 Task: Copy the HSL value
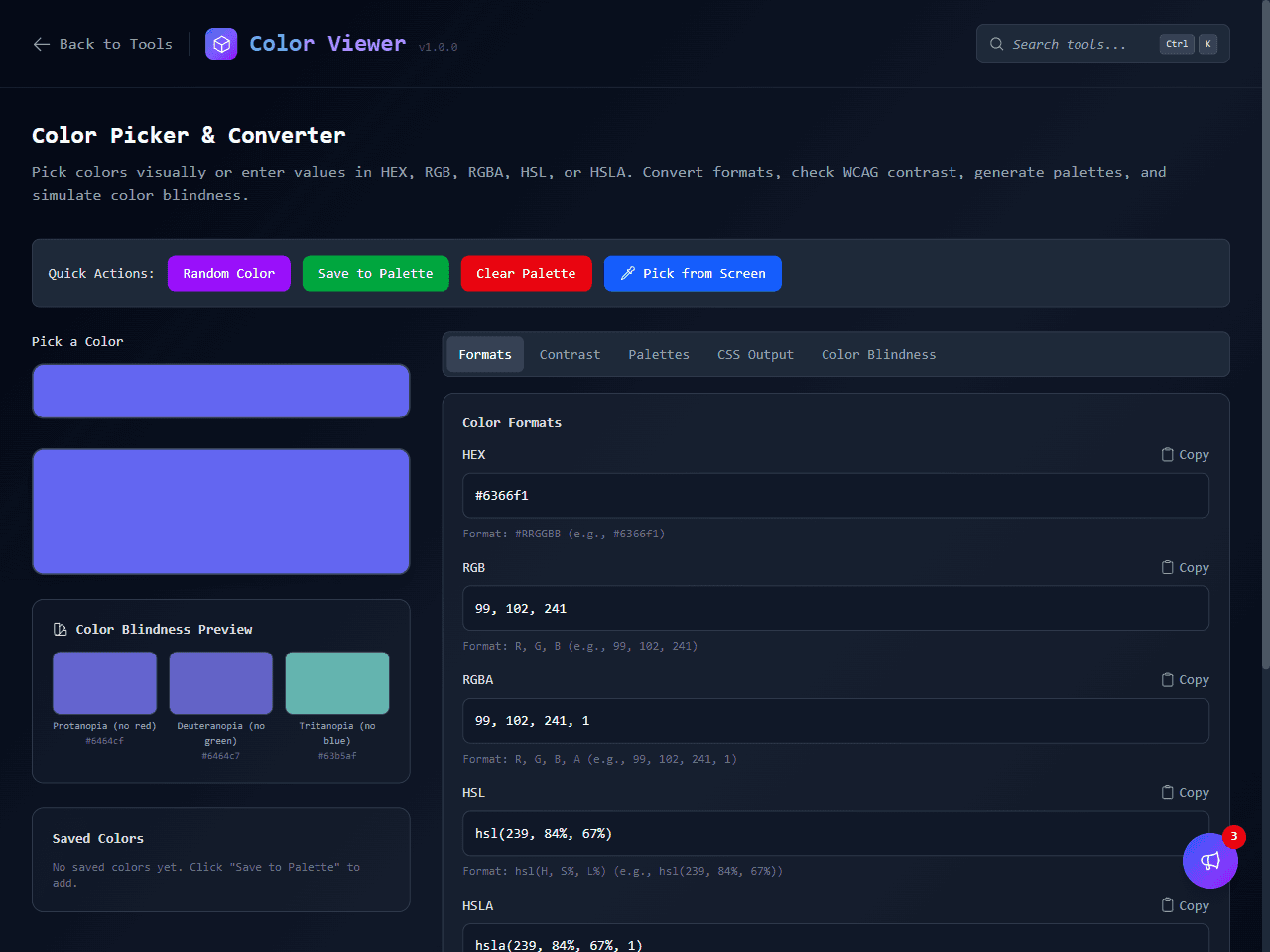tap(1185, 792)
